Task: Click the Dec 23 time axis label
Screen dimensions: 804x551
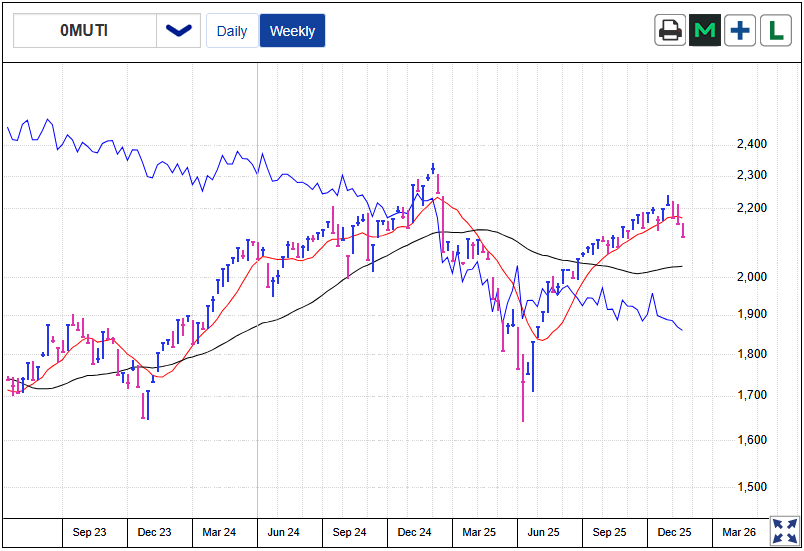Action: [x=154, y=532]
